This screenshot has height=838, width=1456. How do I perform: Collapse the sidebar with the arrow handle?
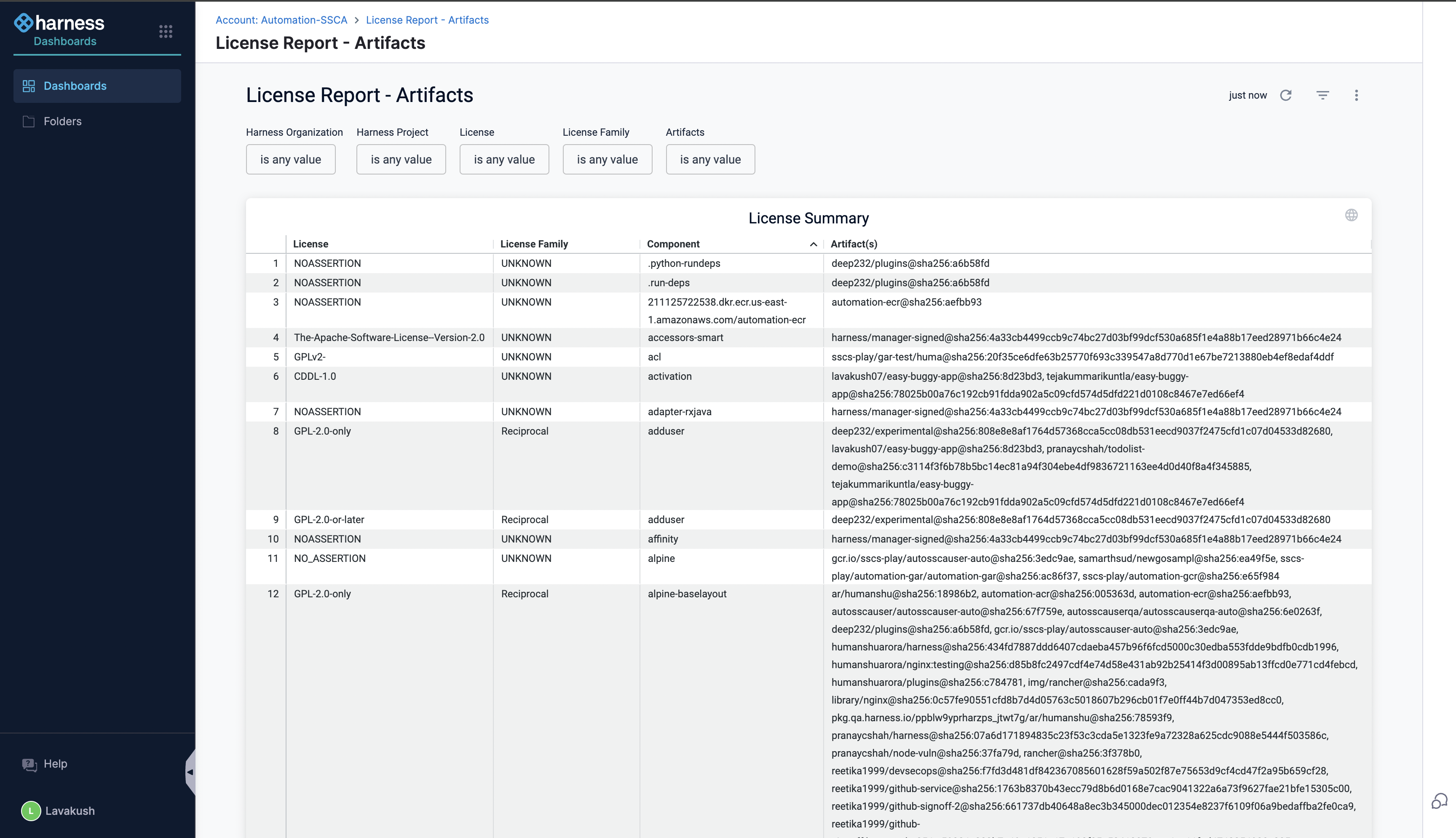pos(190,772)
